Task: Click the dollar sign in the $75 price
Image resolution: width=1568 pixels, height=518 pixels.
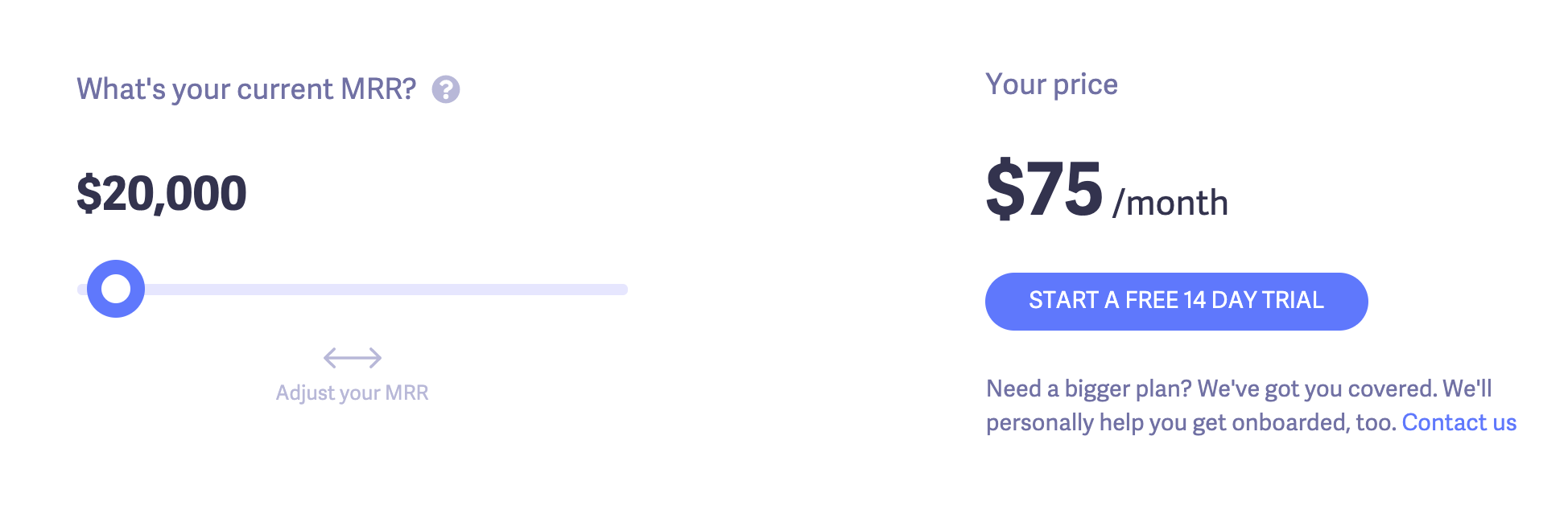Action: pos(1005,190)
